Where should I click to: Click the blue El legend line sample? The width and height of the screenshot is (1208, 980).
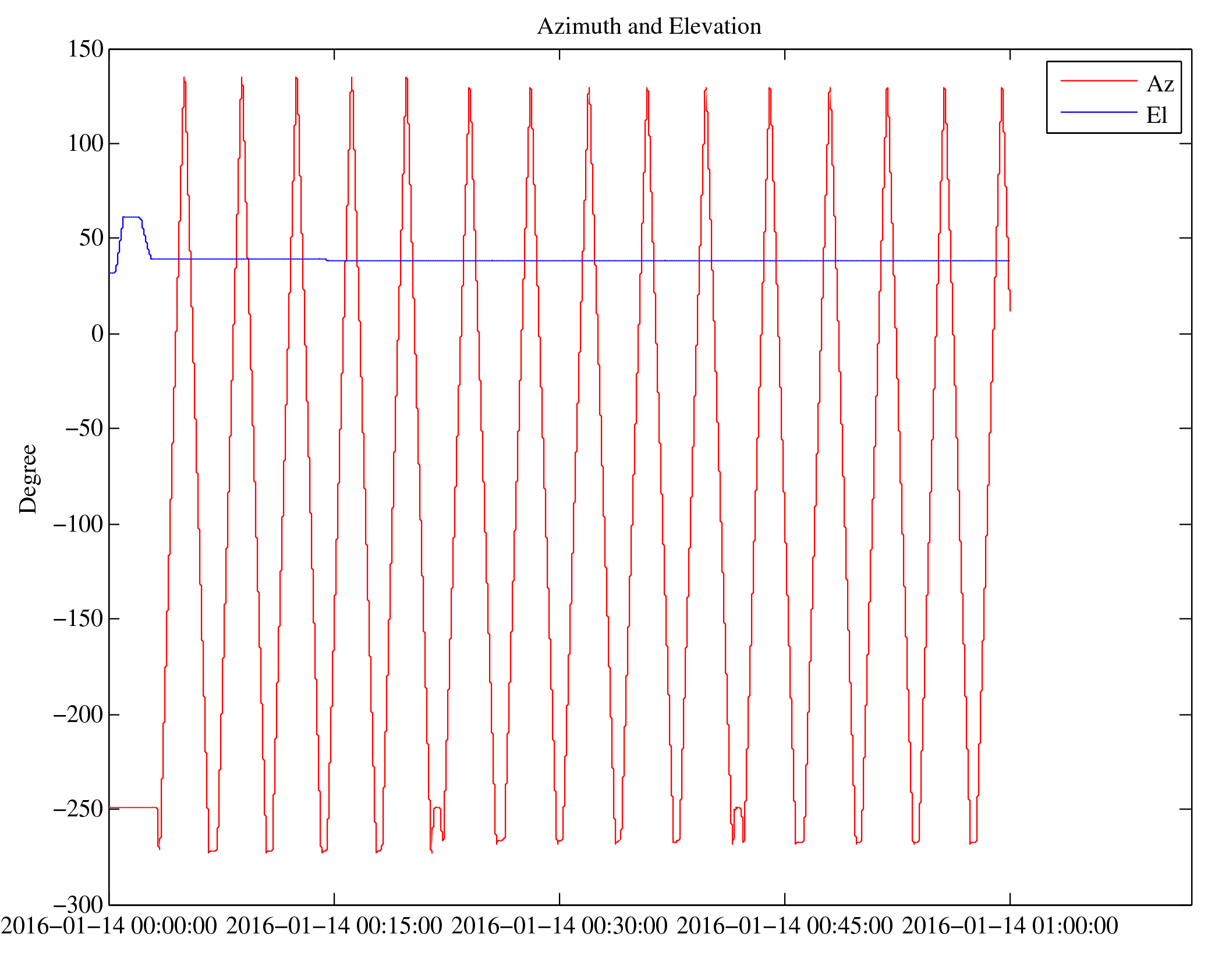pyautogui.click(x=1098, y=112)
